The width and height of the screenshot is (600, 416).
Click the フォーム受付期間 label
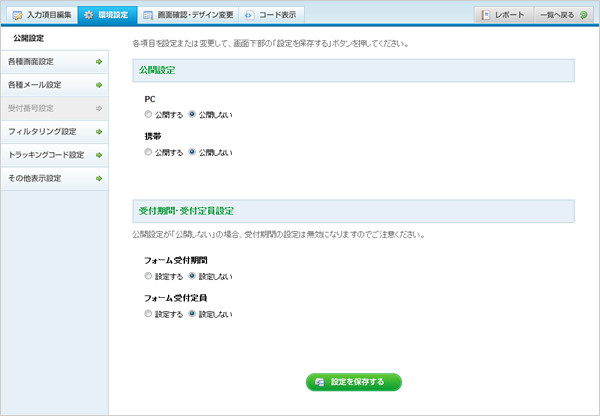pos(176,260)
